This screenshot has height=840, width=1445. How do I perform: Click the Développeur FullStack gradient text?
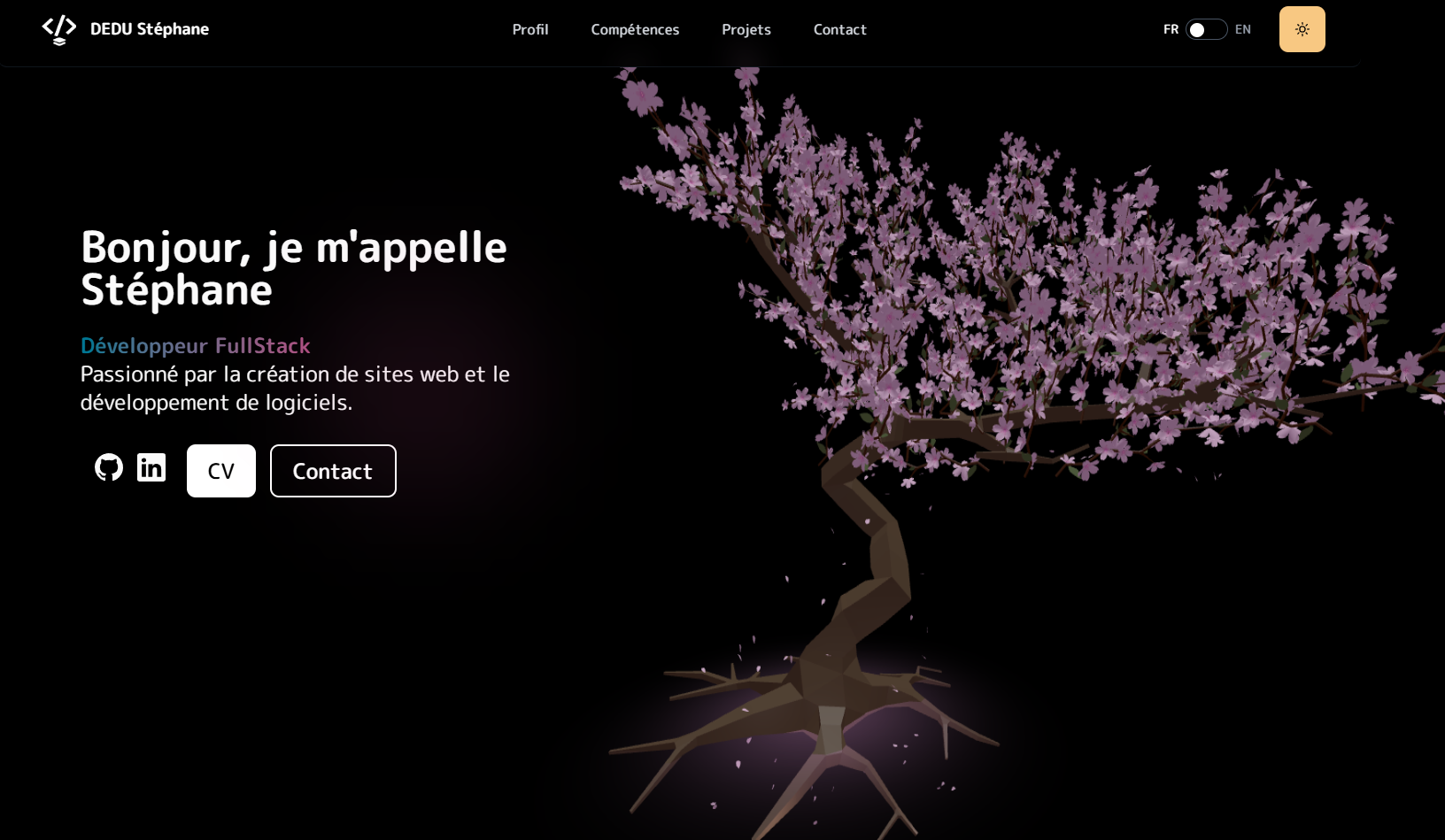click(x=196, y=345)
